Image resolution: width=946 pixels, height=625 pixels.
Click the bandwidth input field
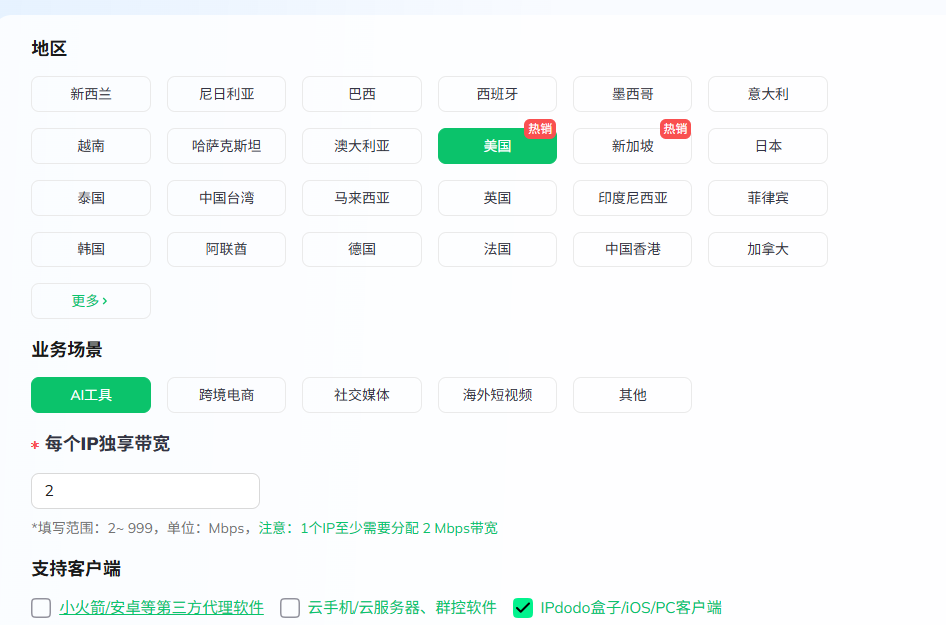pyautogui.click(x=145, y=491)
